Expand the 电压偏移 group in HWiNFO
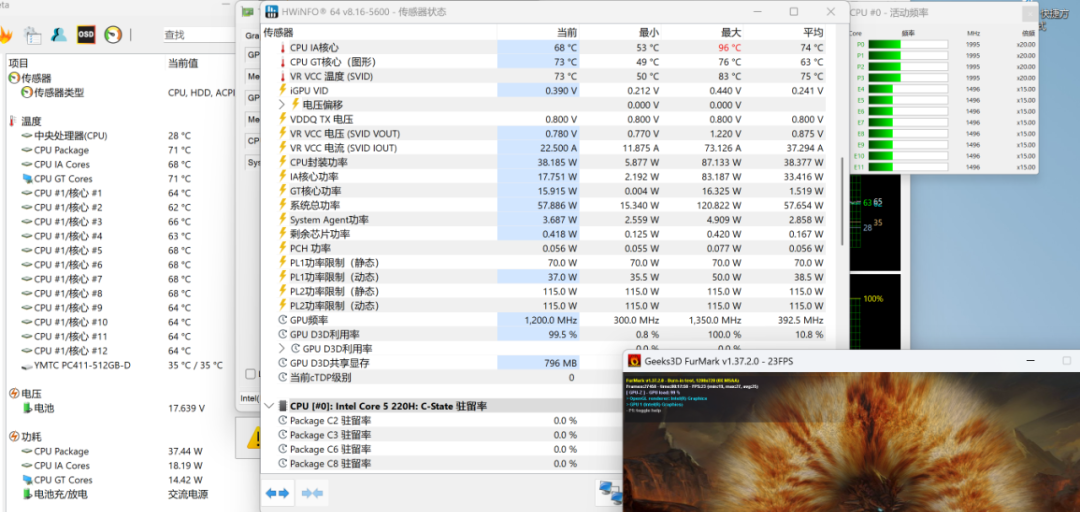 pos(282,105)
